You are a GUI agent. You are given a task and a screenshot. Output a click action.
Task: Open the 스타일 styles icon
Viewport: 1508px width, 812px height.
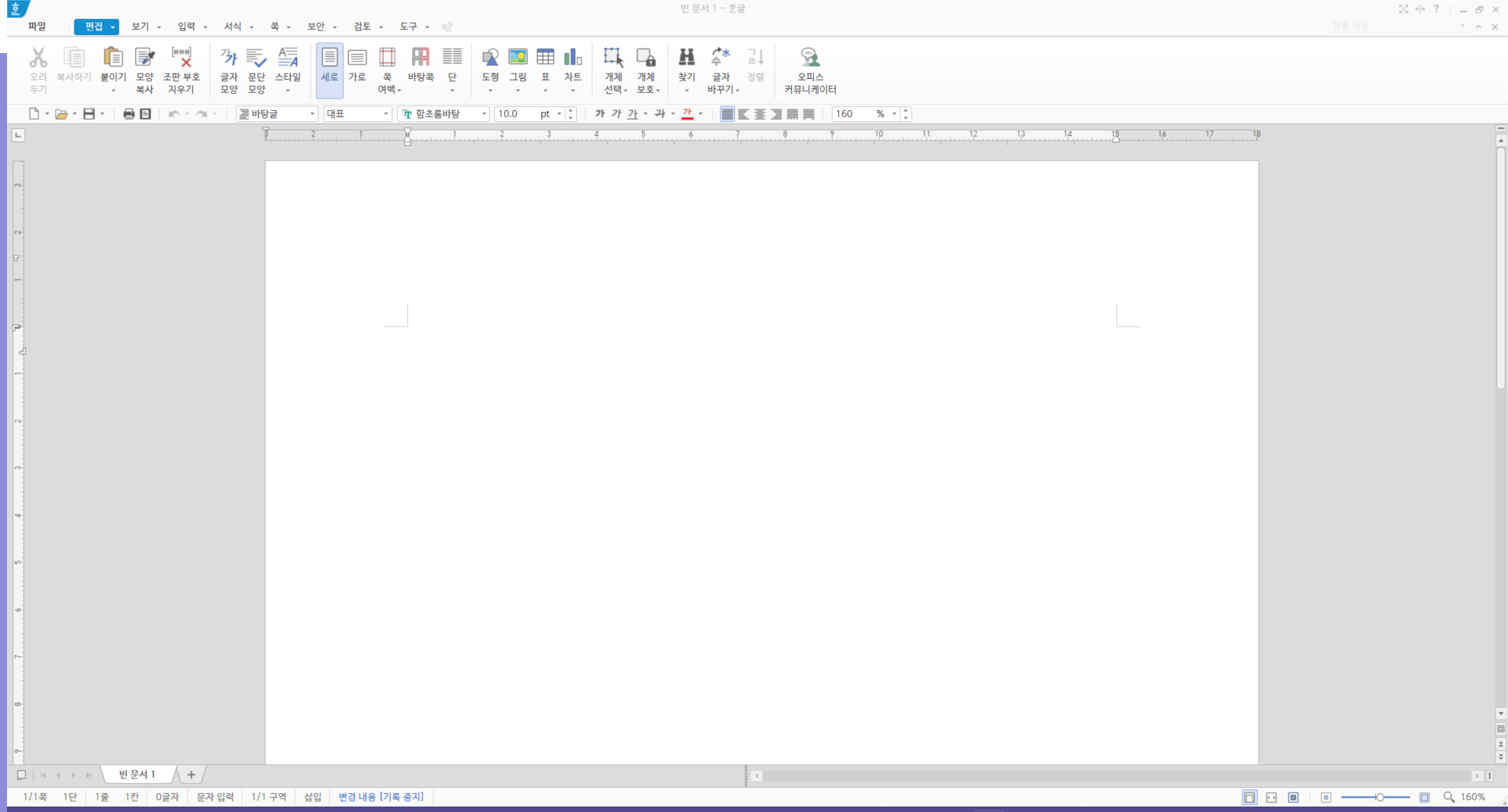point(288,58)
